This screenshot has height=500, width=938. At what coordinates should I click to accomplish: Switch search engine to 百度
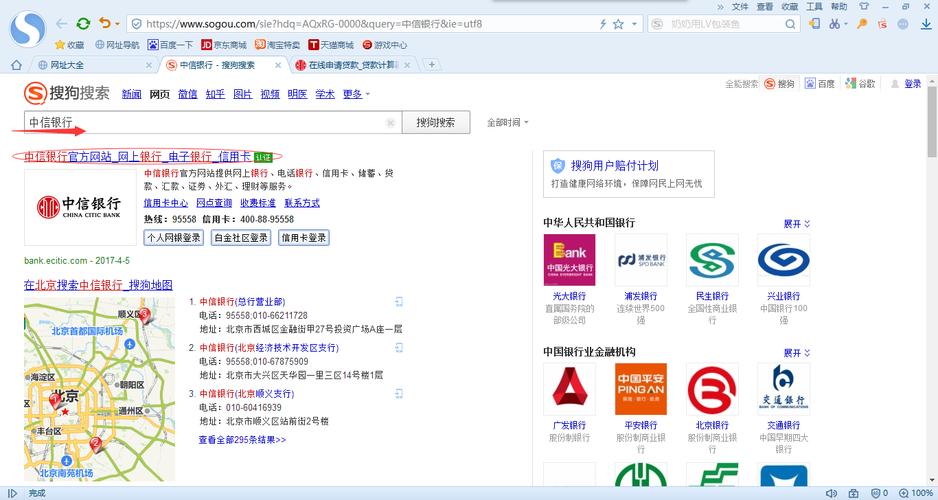[x=820, y=84]
